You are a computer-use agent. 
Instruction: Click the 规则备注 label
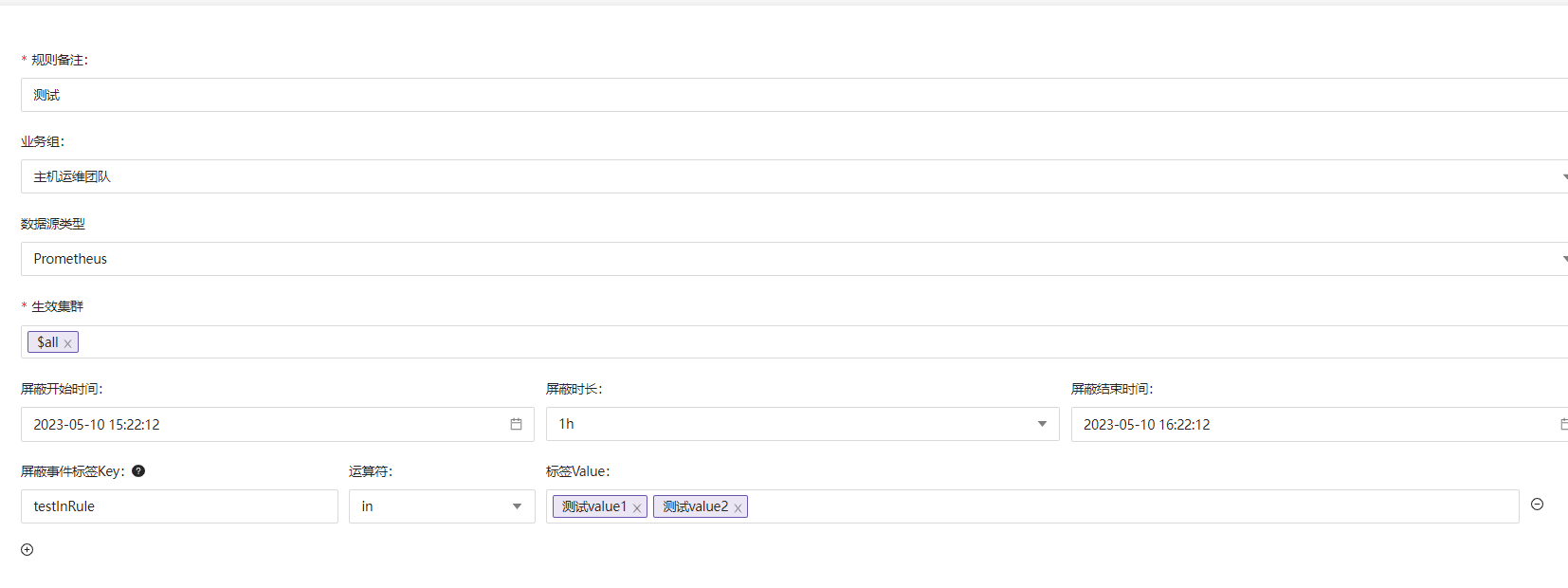point(59,60)
